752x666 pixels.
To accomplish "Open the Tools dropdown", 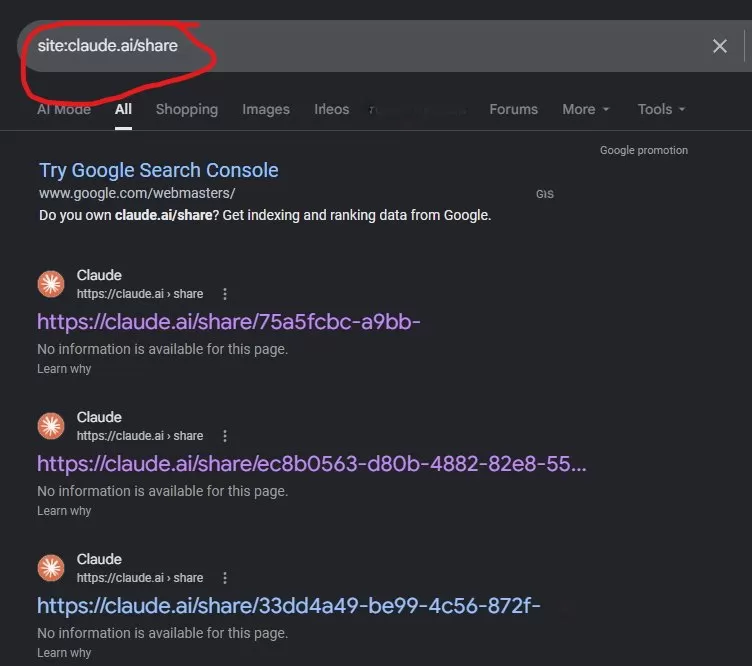I will point(661,109).
